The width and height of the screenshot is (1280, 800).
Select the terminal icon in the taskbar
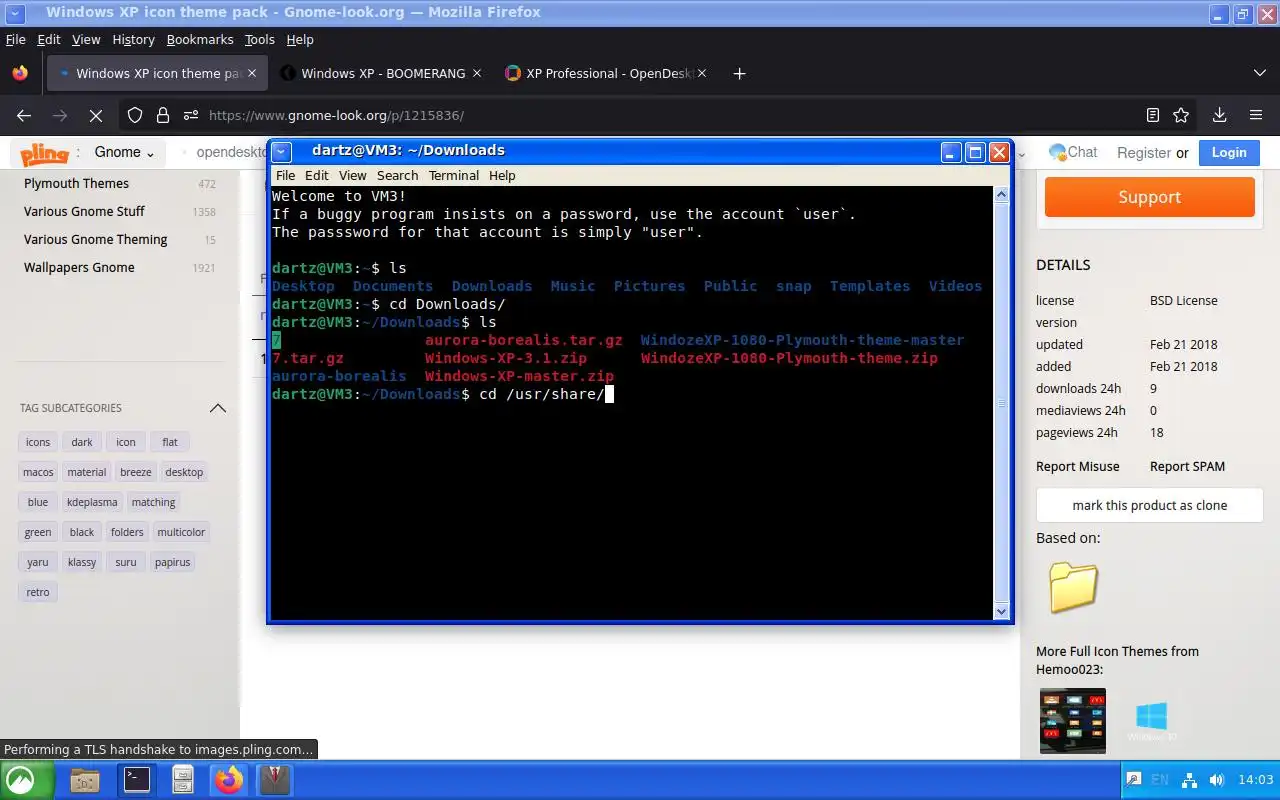pos(136,780)
